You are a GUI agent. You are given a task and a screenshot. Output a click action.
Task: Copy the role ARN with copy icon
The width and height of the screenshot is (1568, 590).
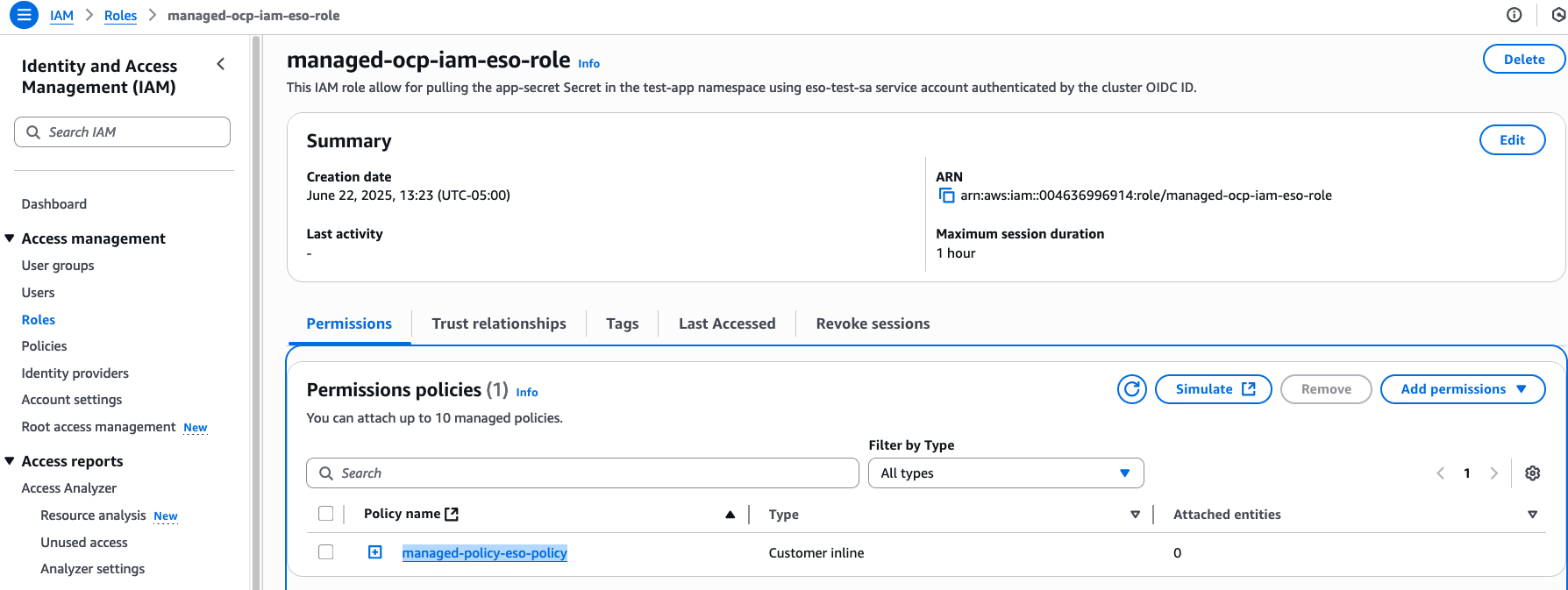tap(946, 195)
